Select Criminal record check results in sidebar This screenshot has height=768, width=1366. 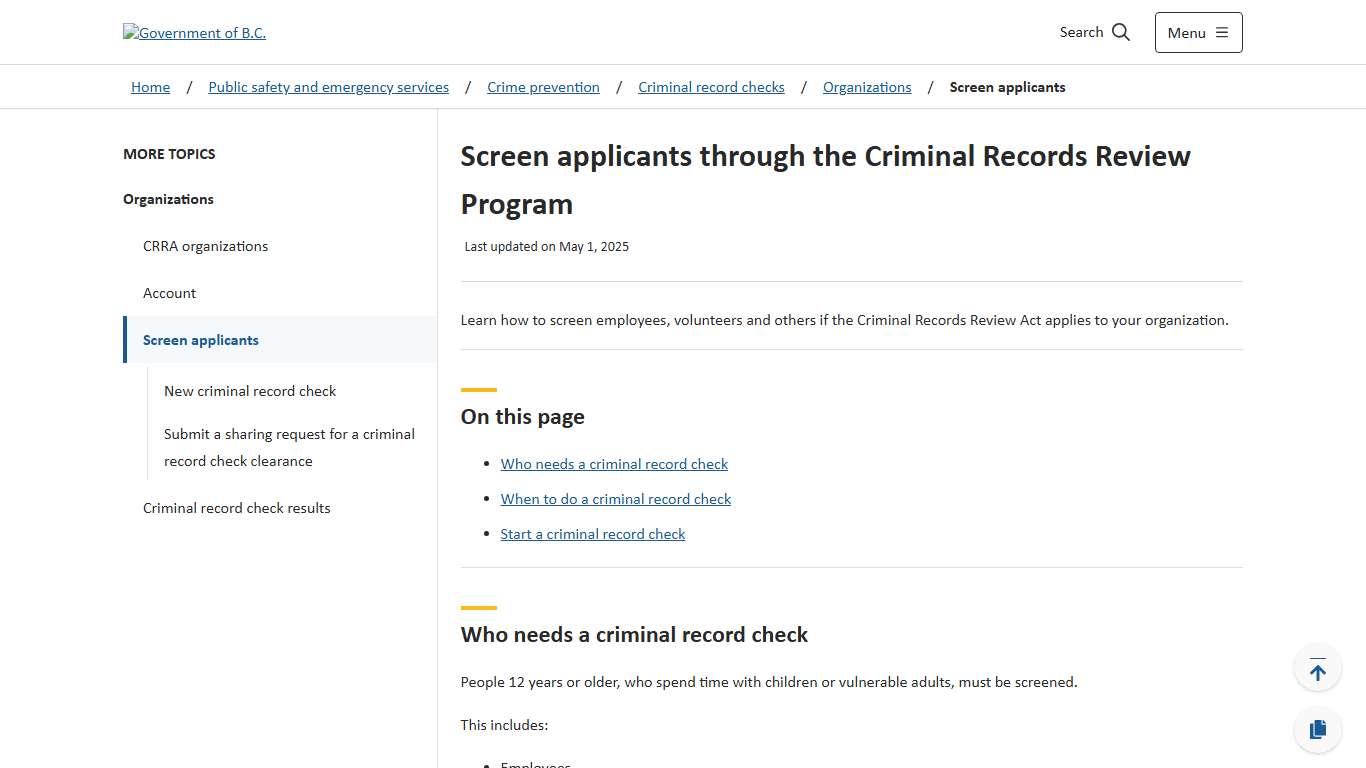point(236,507)
